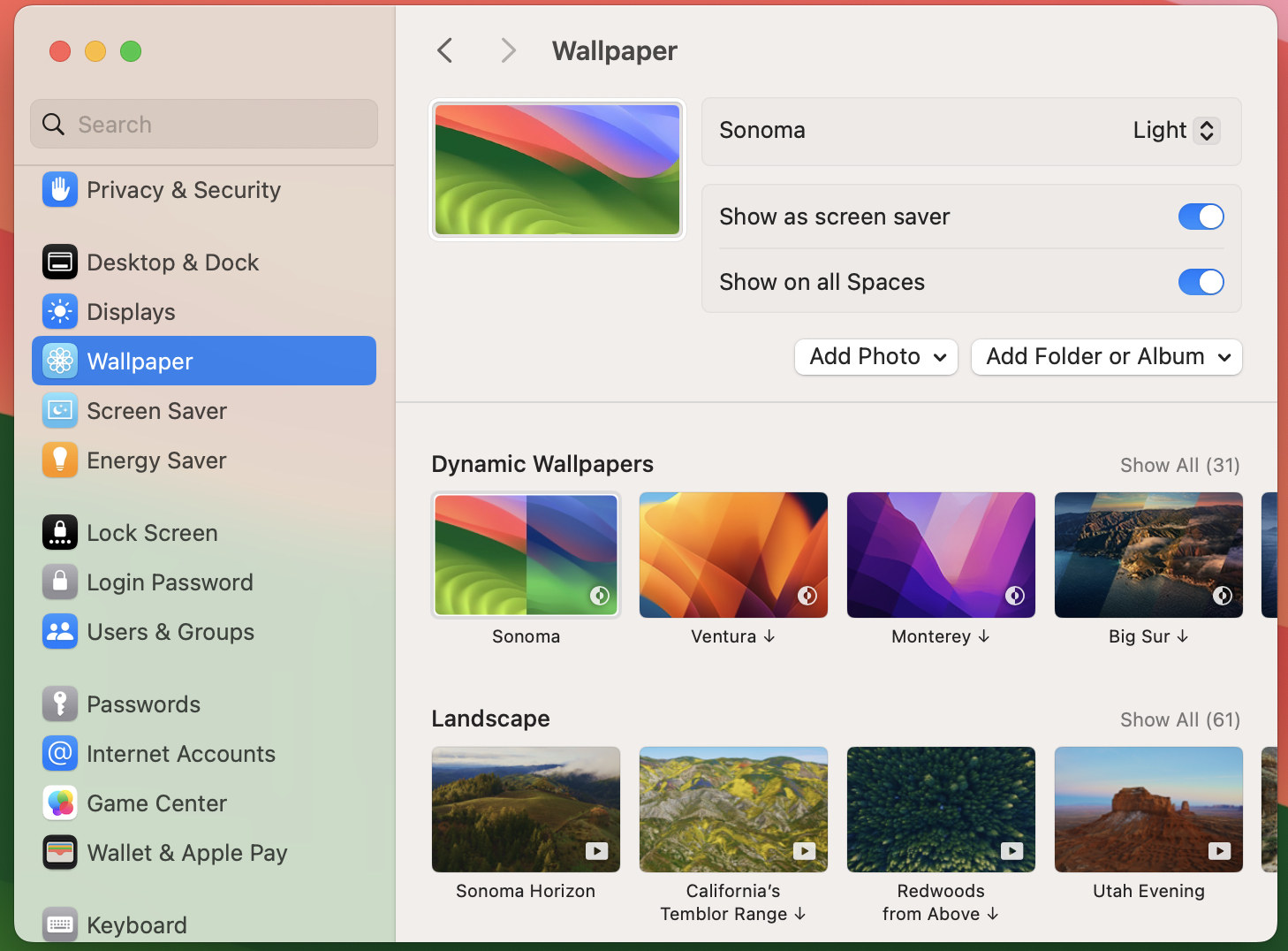Click the Wallet & Apple Pay icon
This screenshot has height=951, width=1288.
pyautogui.click(x=60, y=852)
